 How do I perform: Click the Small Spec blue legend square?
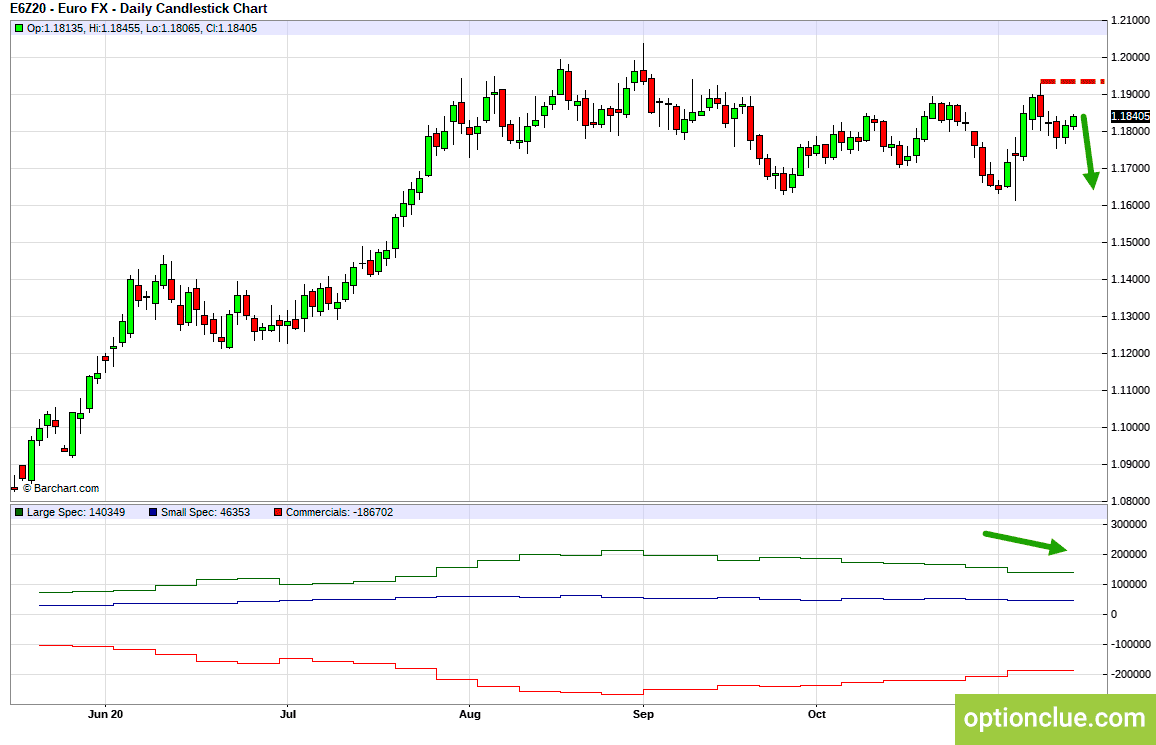pyautogui.click(x=153, y=512)
